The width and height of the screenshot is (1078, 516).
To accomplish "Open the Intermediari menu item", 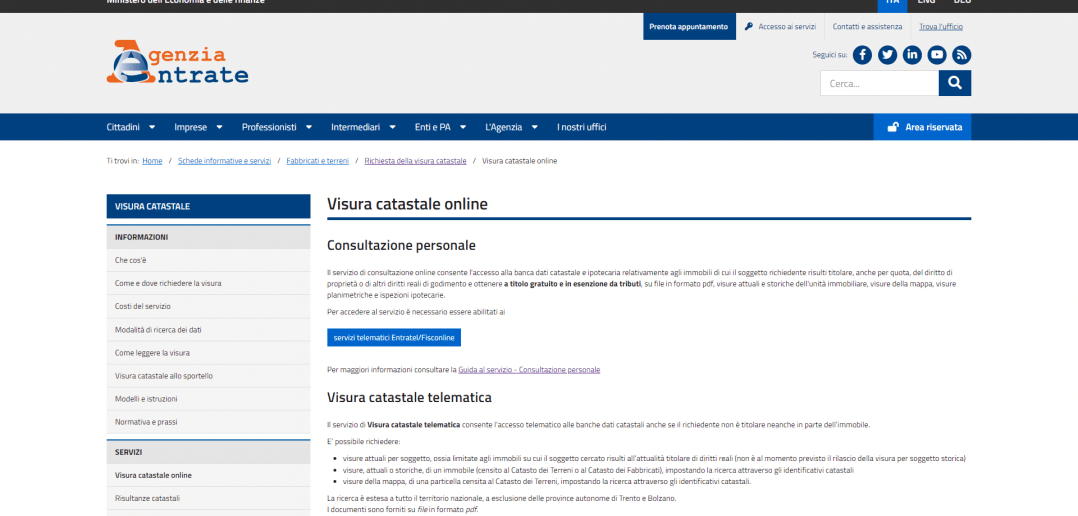I will 355,127.
